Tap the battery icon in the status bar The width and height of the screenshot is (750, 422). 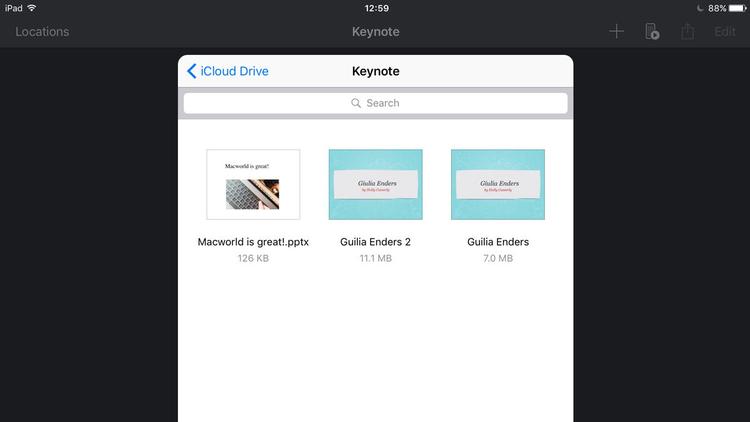(x=738, y=8)
